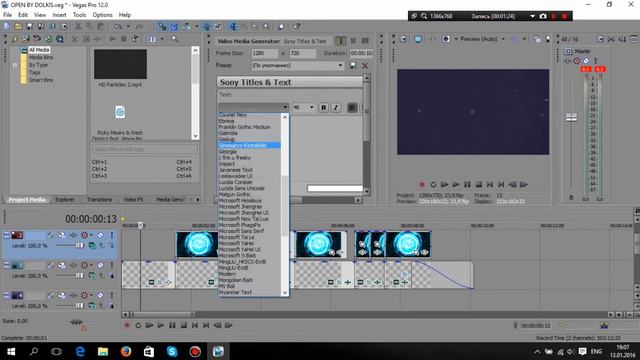Open the font size dropdown
Screen dimensions: 640x360
coord(312,107)
